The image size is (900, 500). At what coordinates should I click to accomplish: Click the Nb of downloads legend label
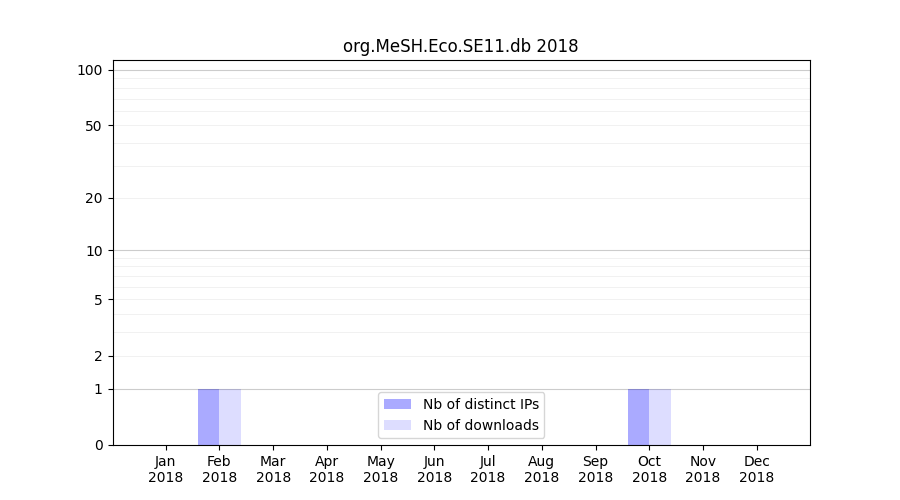pyautogui.click(x=480, y=425)
